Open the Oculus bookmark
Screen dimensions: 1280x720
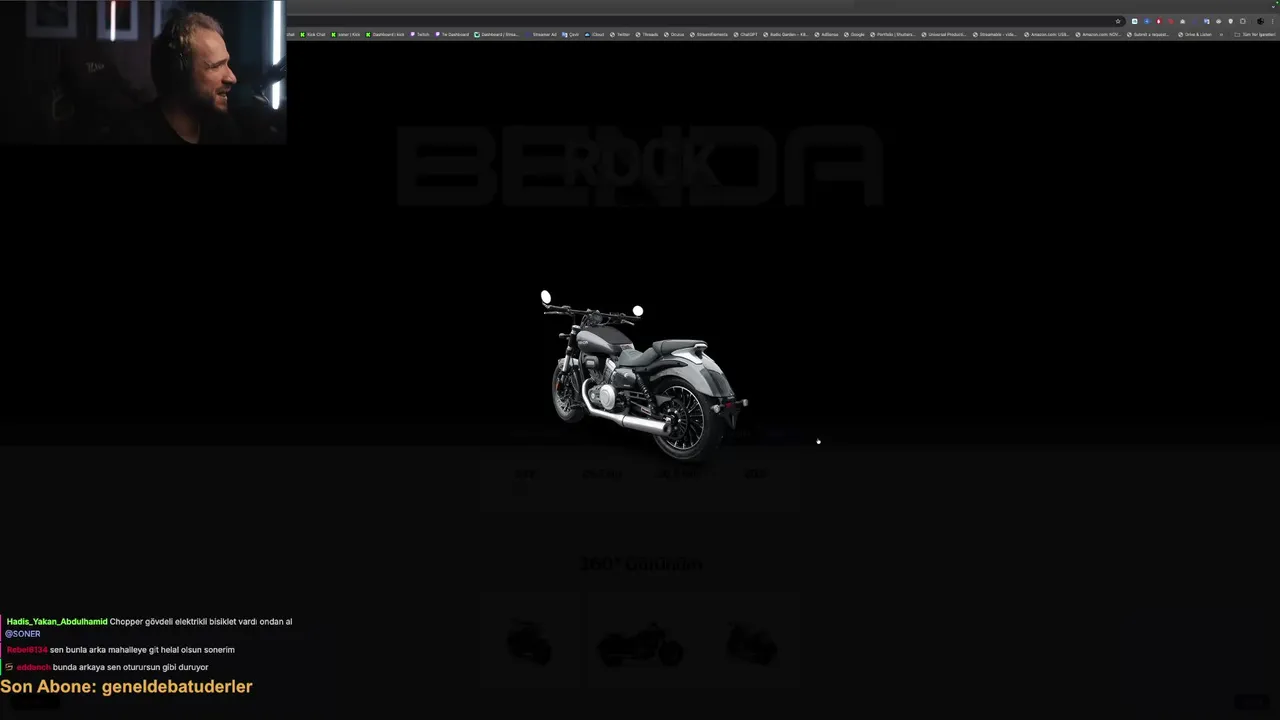[675, 34]
